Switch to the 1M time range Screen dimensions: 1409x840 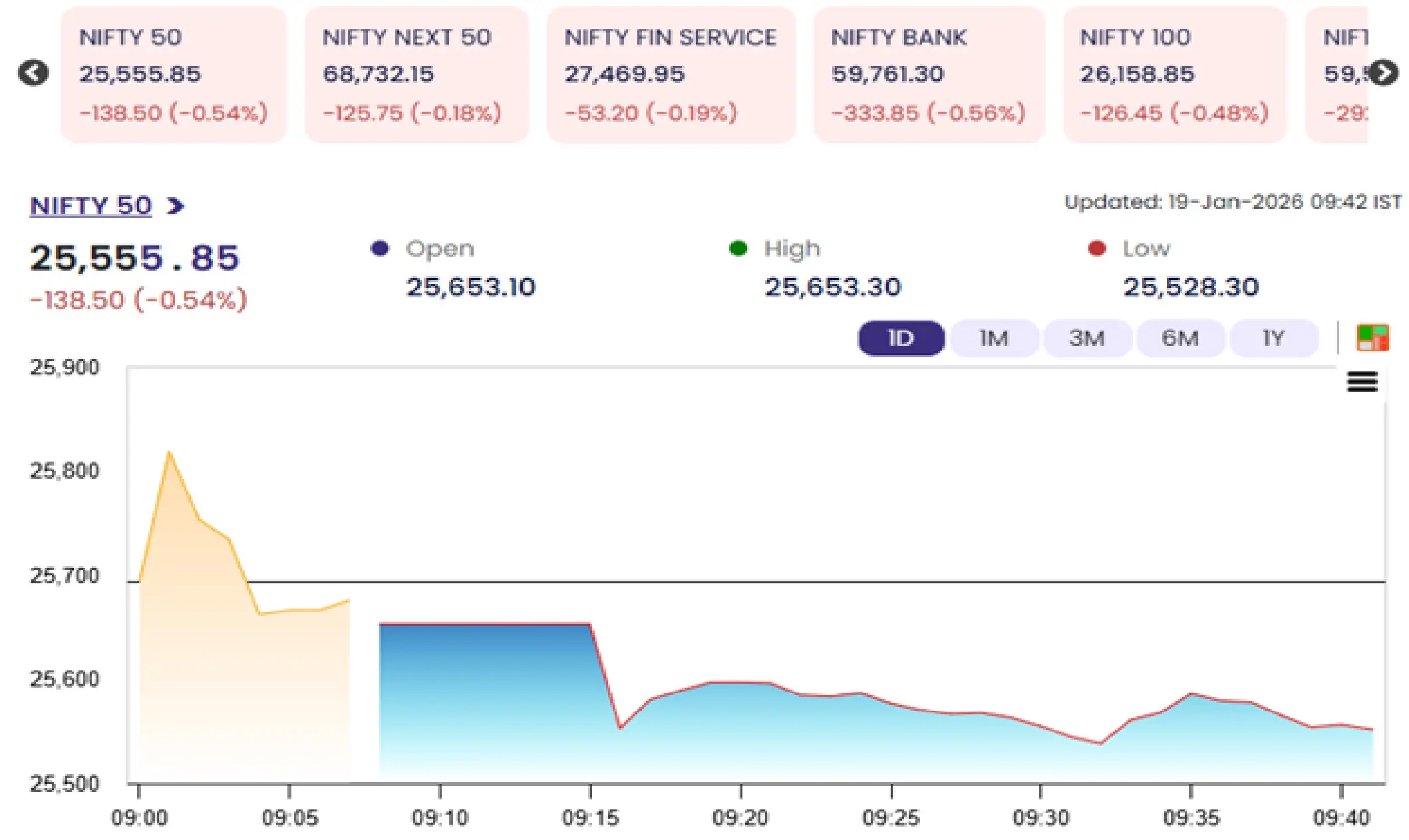[994, 339]
